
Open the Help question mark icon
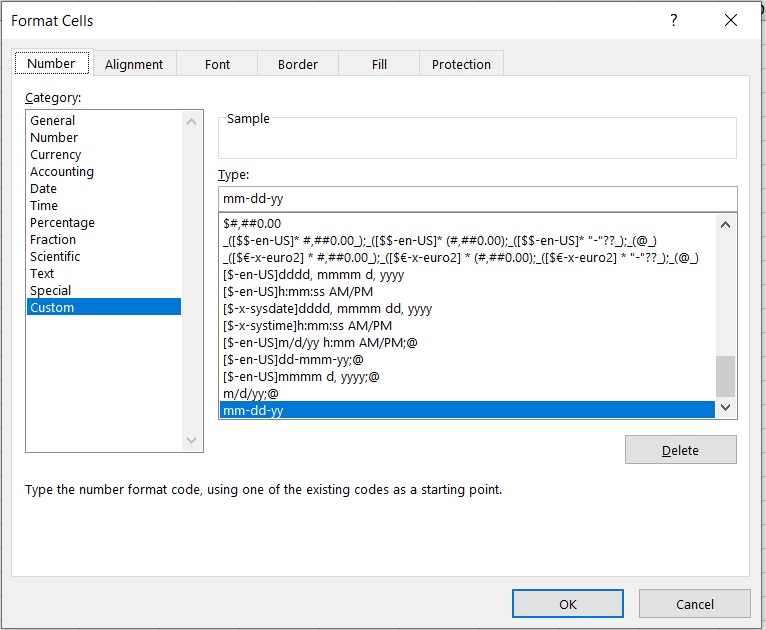[674, 20]
